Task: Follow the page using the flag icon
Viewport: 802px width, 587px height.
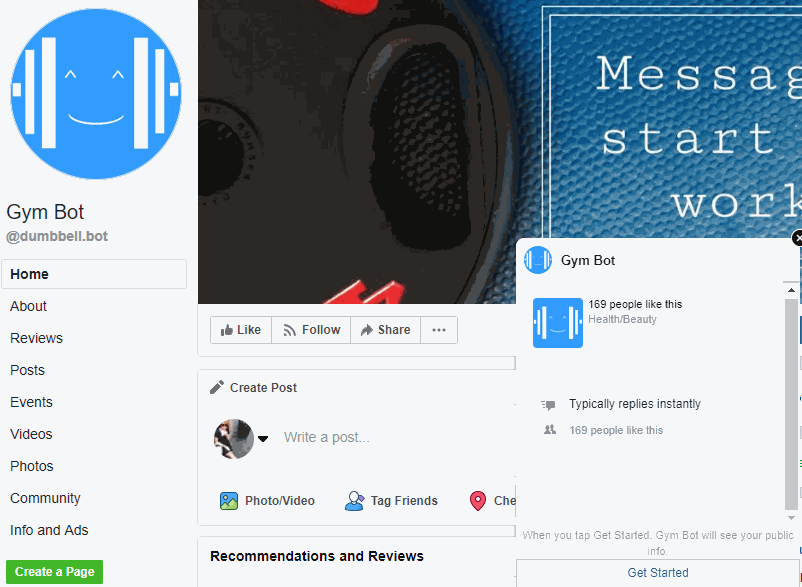Action: [x=291, y=329]
